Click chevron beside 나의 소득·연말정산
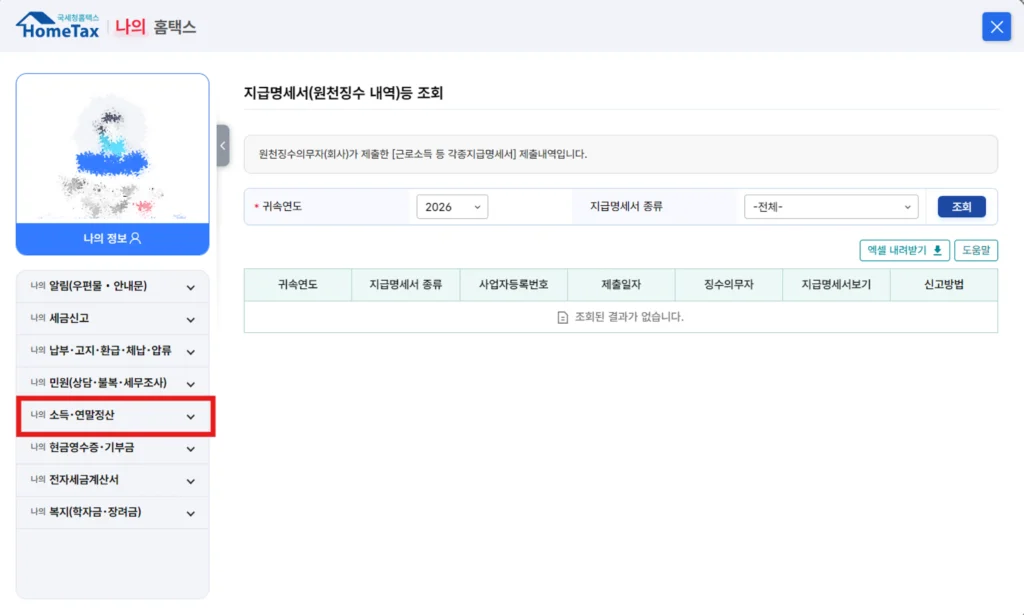 [191, 417]
